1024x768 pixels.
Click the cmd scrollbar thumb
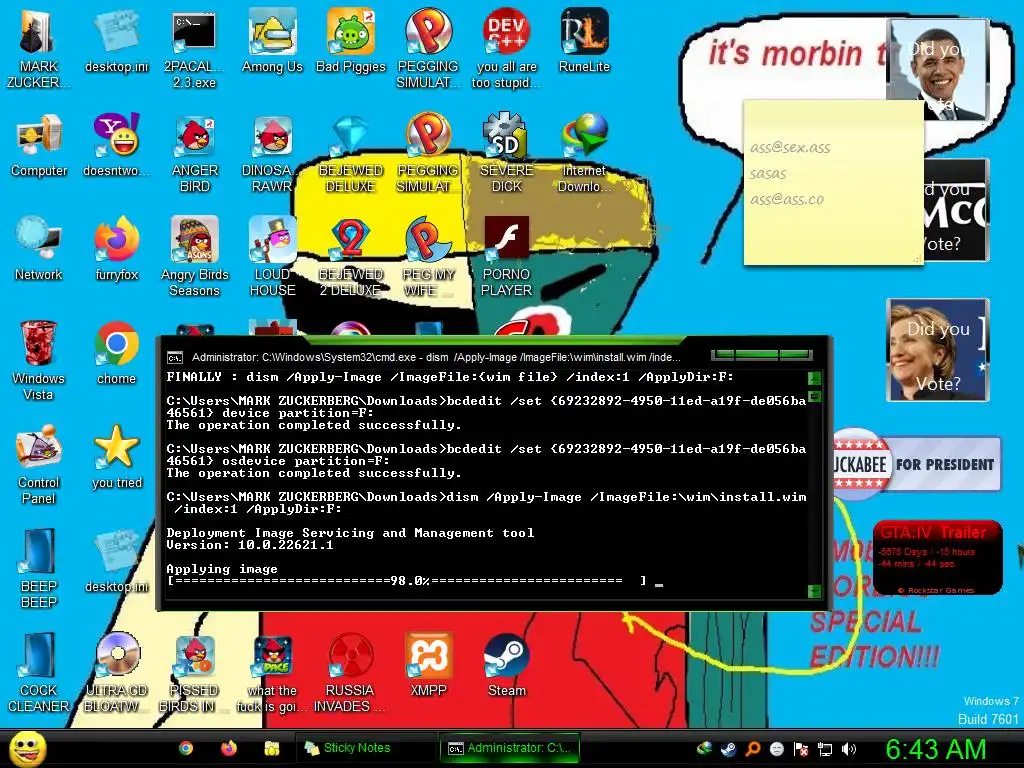[x=814, y=396]
